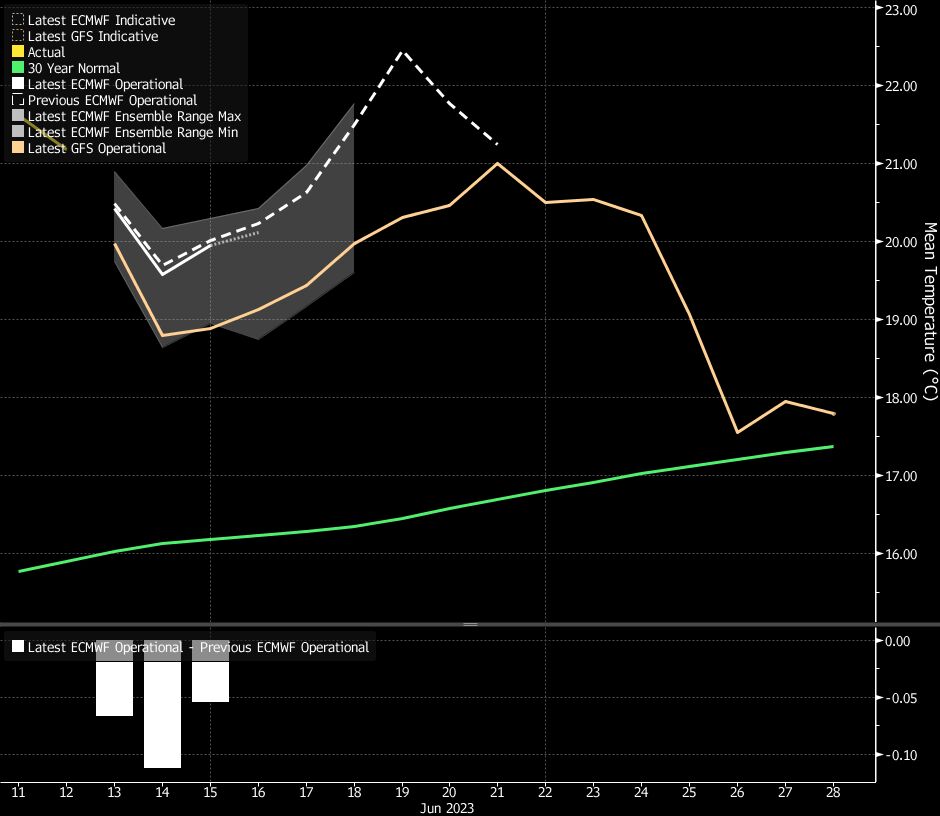Click the dashed Previous ECMWF Operational legend icon
The height and width of the screenshot is (816, 940).
(18, 100)
